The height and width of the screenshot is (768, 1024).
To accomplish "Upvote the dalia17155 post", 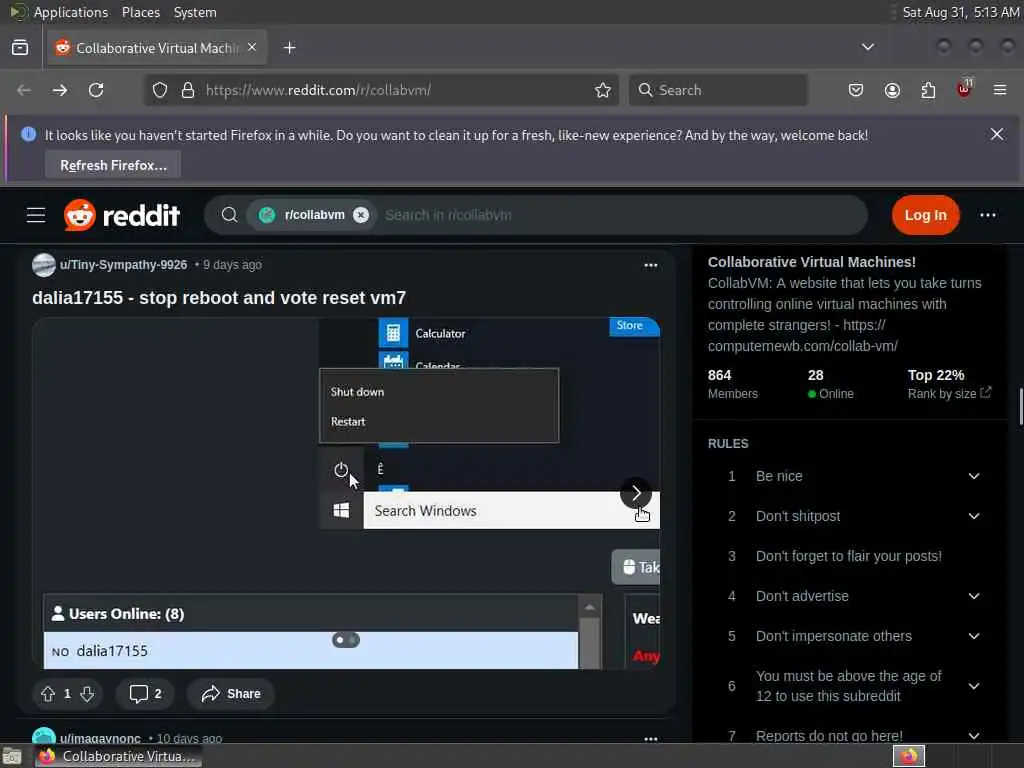I will coord(48,694).
